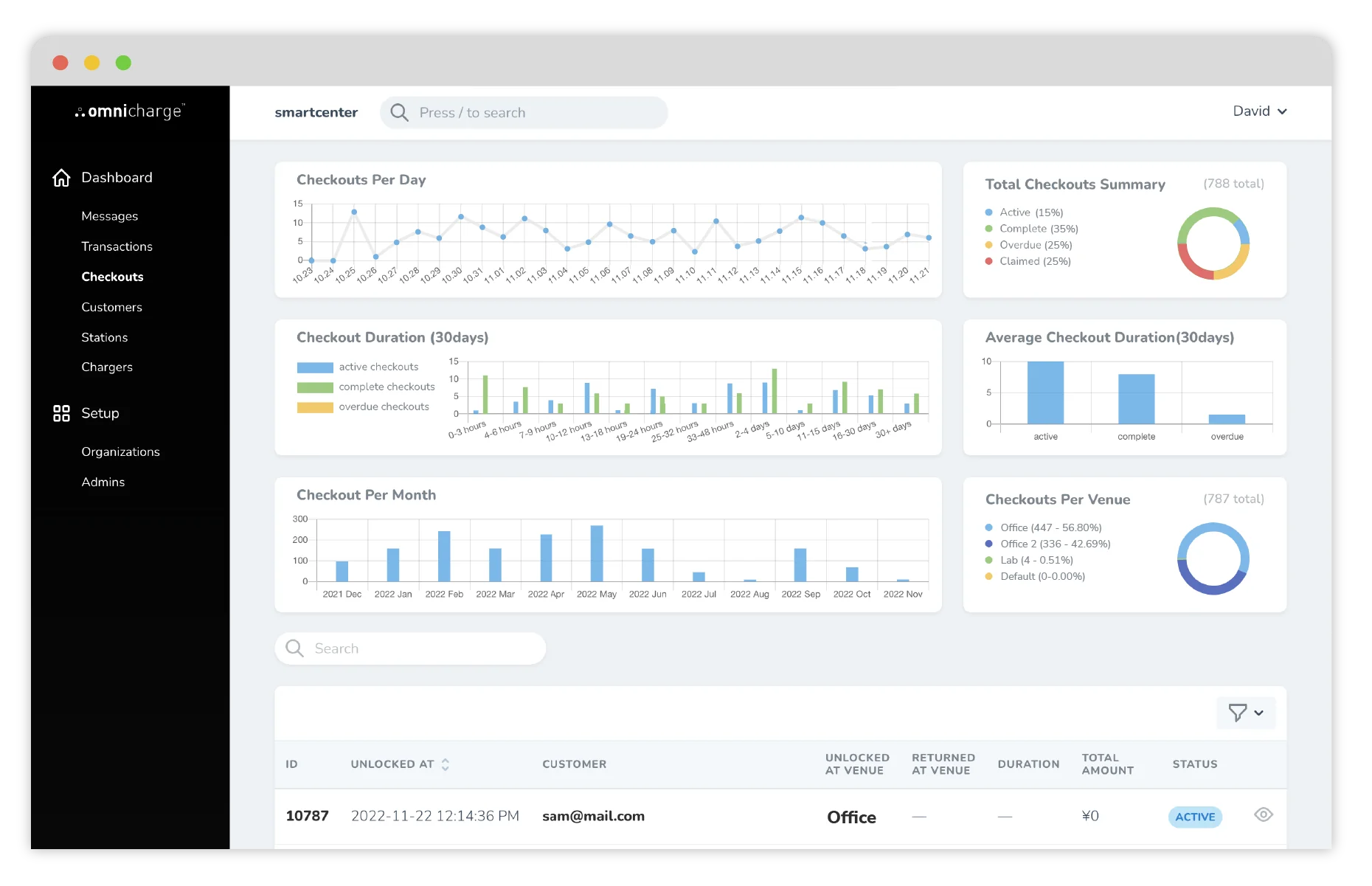Open the Stations section
This screenshot has width=1372, height=886.
point(104,337)
